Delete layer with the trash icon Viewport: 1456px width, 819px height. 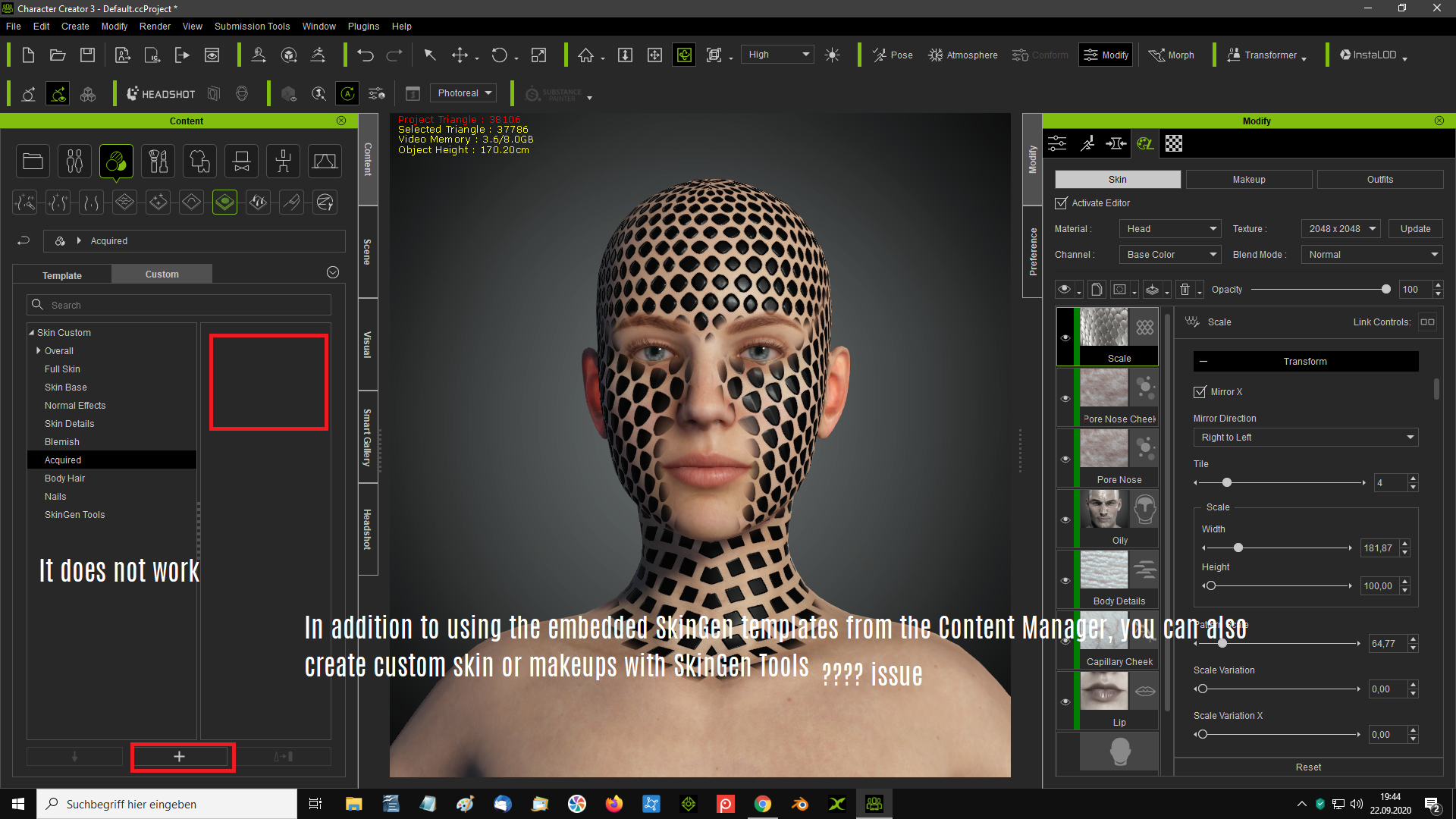pyautogui.click(x=1185, y=290)
